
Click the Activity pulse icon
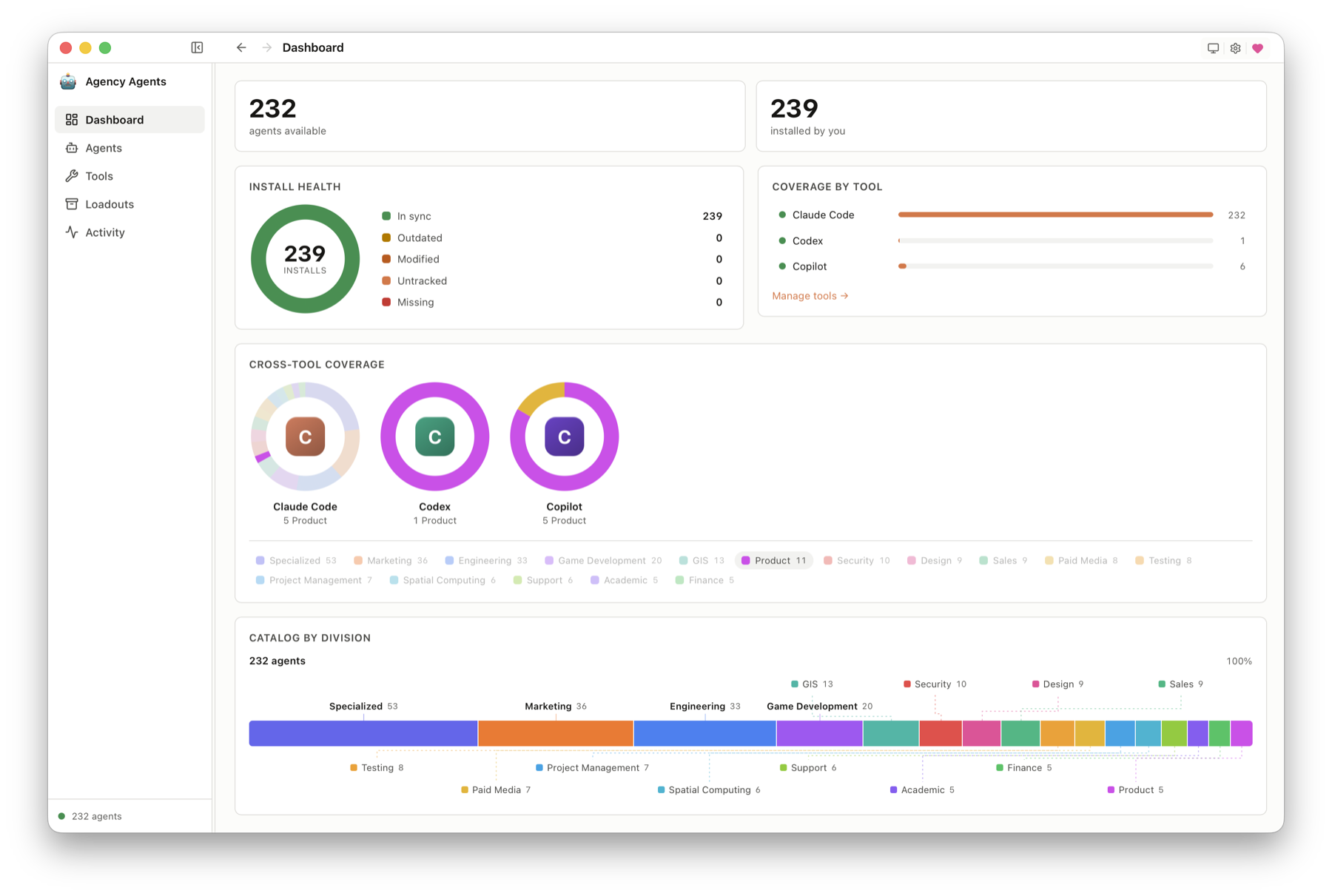(72, 232)
